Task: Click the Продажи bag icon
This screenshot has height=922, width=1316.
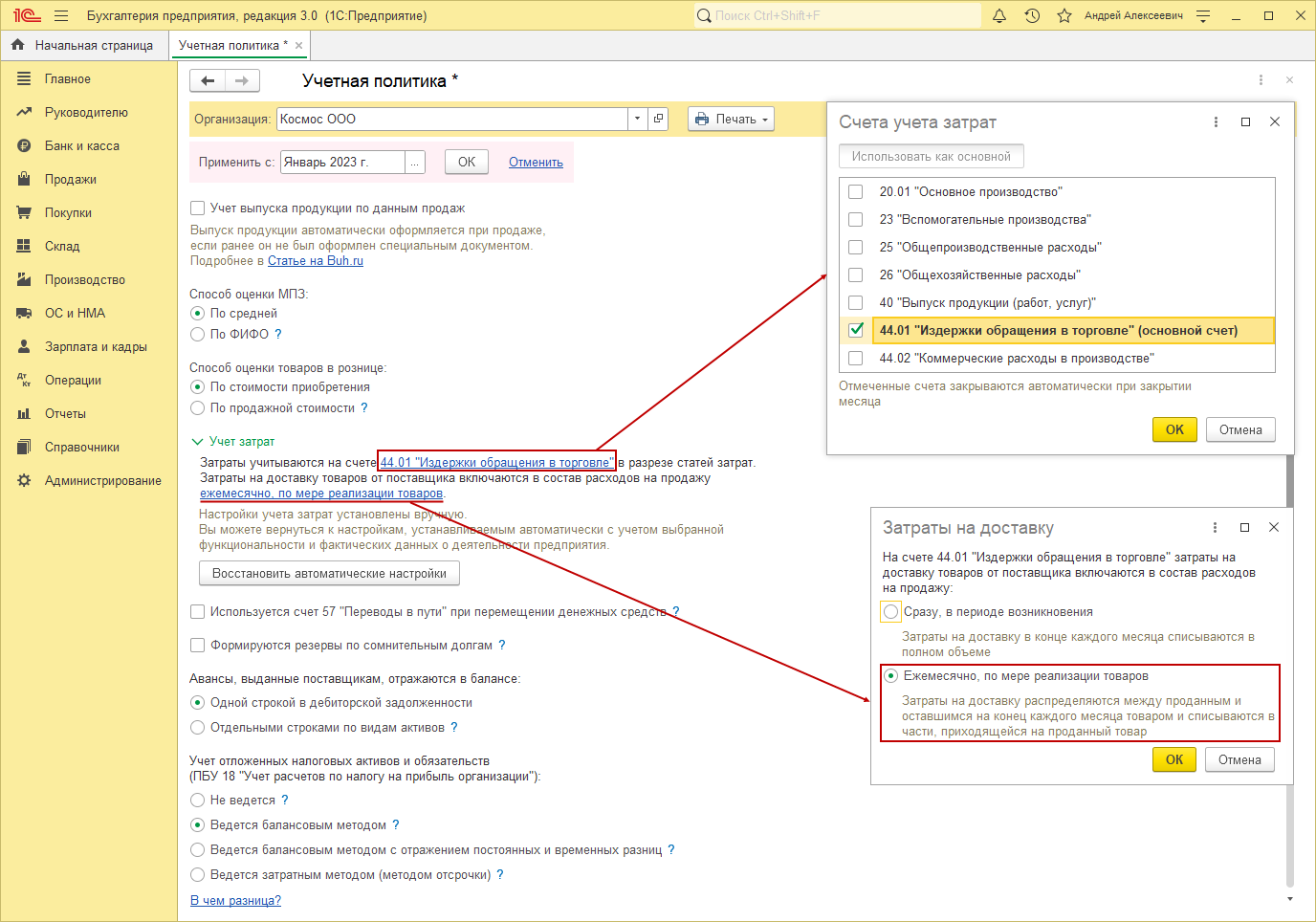Action: tap(24, 179)
